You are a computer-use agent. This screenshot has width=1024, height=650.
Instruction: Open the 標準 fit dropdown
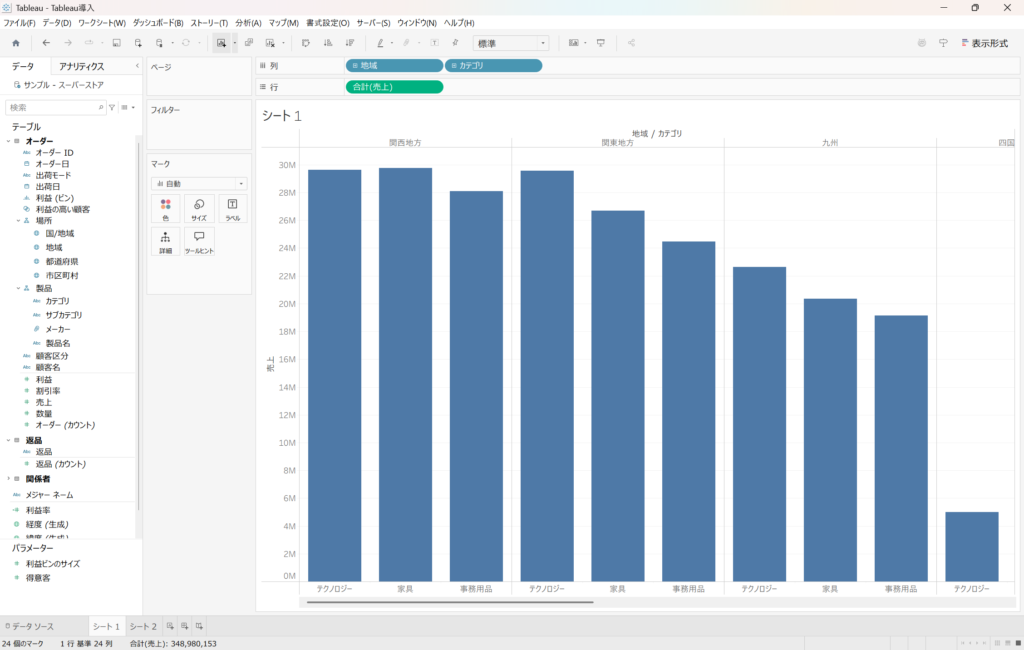[512, 43]
